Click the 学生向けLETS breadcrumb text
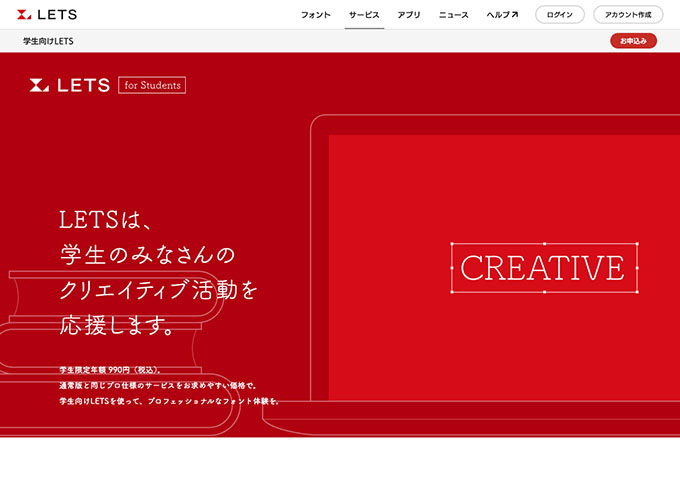680x480 pixels. 48,41
